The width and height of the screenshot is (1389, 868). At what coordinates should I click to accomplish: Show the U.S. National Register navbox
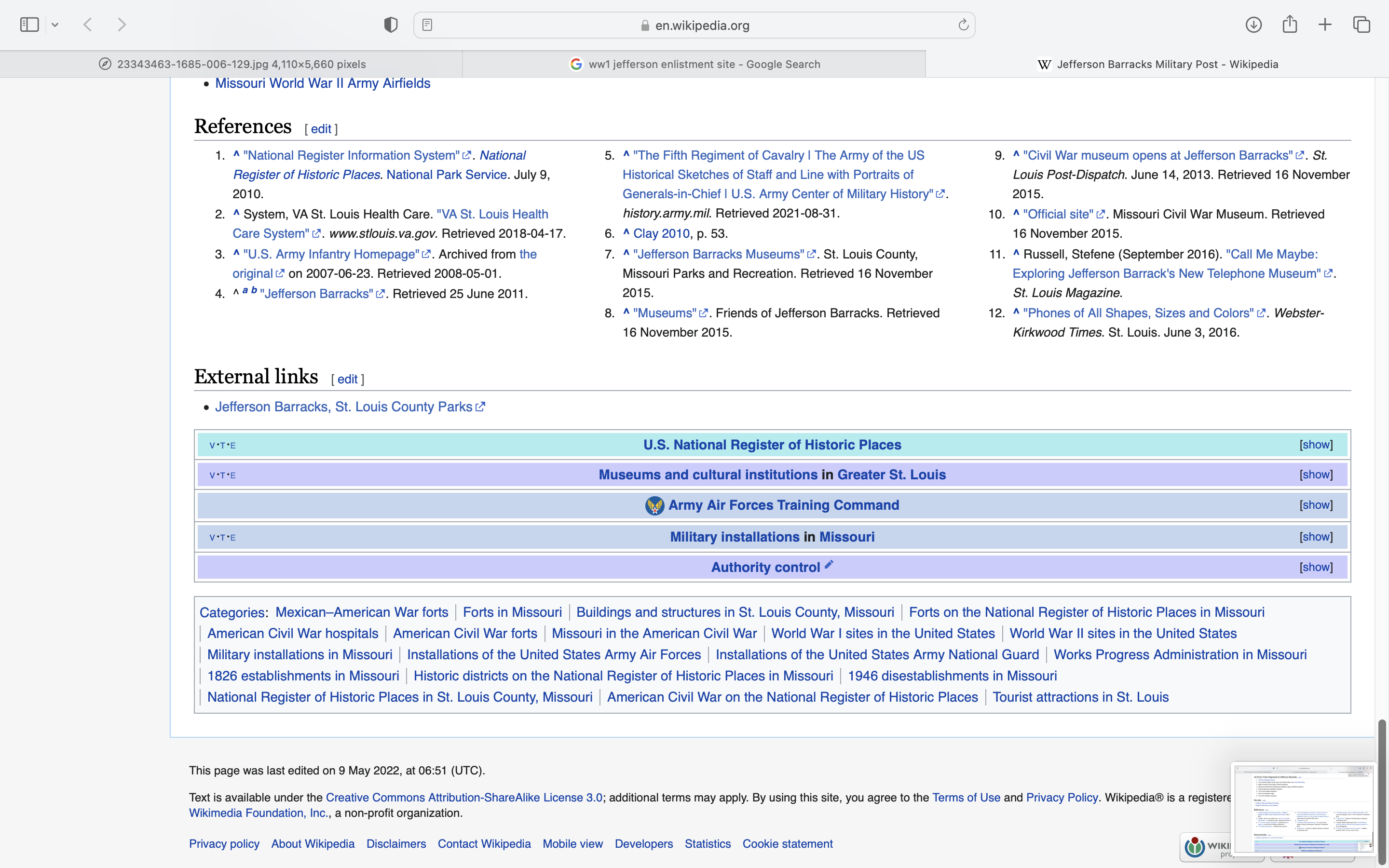pos(1316,445)
